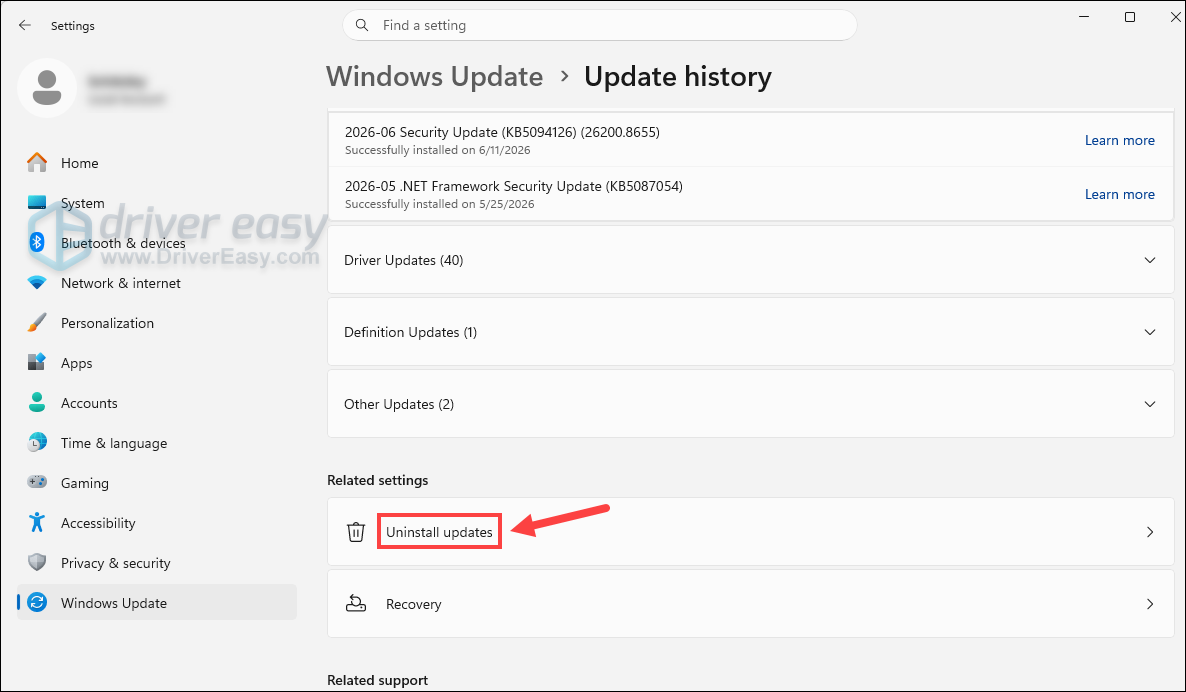The height and width of the screenshot is (692, 1186).
Task: Click Windows Update breadcrumb link
Action: point(434,76)
